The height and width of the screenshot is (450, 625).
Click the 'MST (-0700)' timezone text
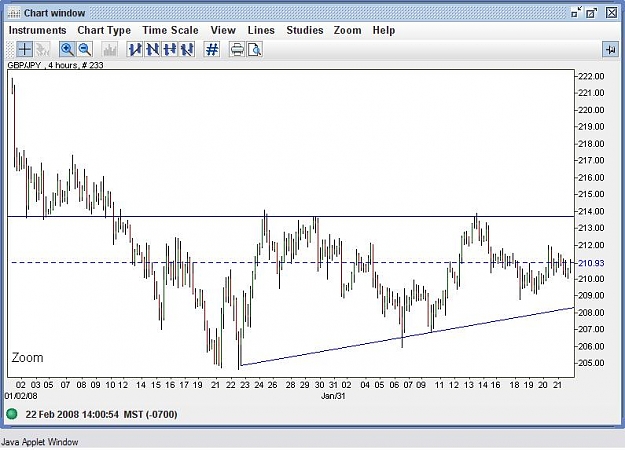pos(150,414)
